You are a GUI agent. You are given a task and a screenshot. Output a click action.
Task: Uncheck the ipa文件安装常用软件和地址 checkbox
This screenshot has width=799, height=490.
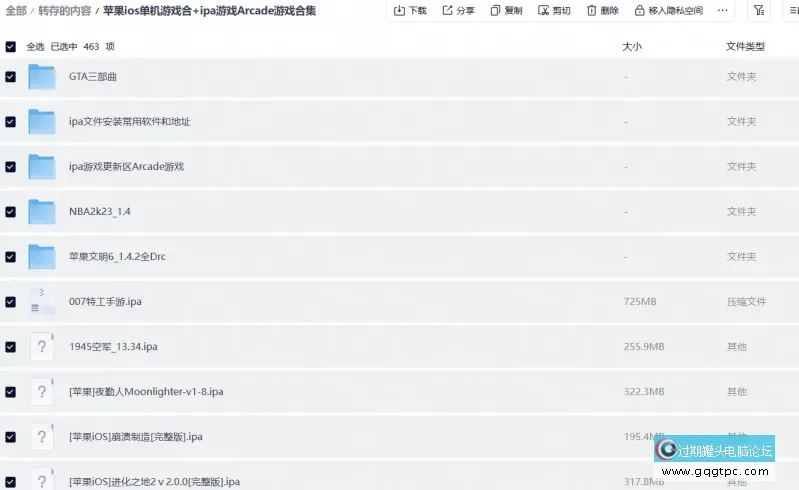point(10,121)
